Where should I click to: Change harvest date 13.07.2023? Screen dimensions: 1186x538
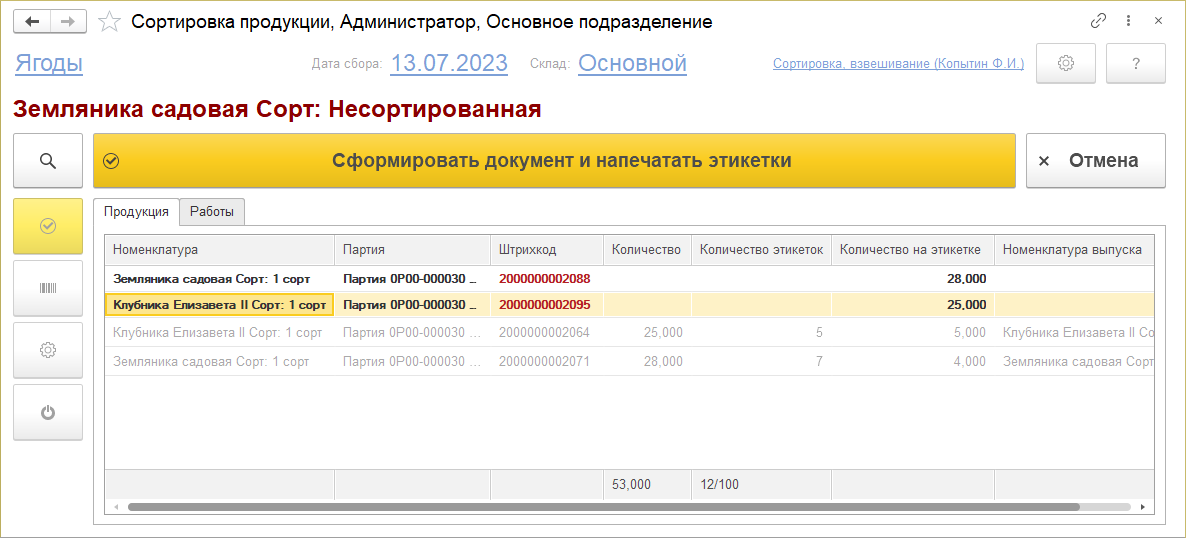pyautogui.click(x=449, y=64)
